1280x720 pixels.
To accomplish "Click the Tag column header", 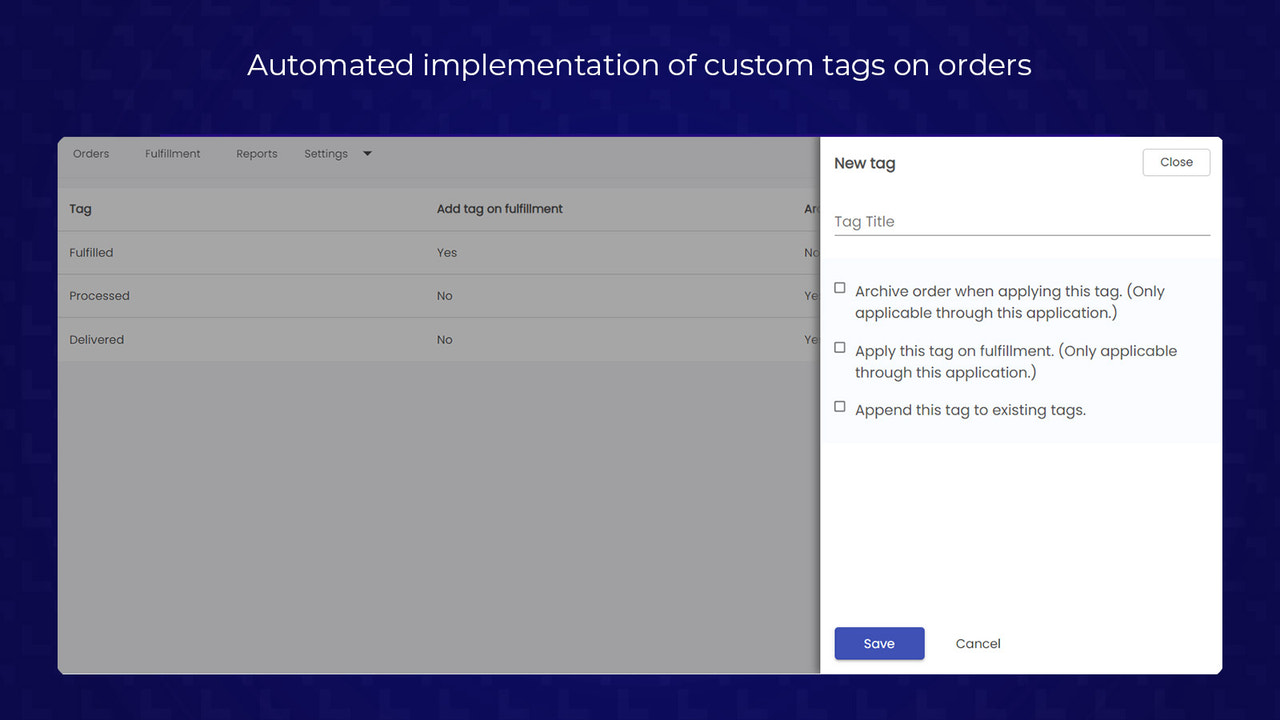I will click(x=80, y=209).
